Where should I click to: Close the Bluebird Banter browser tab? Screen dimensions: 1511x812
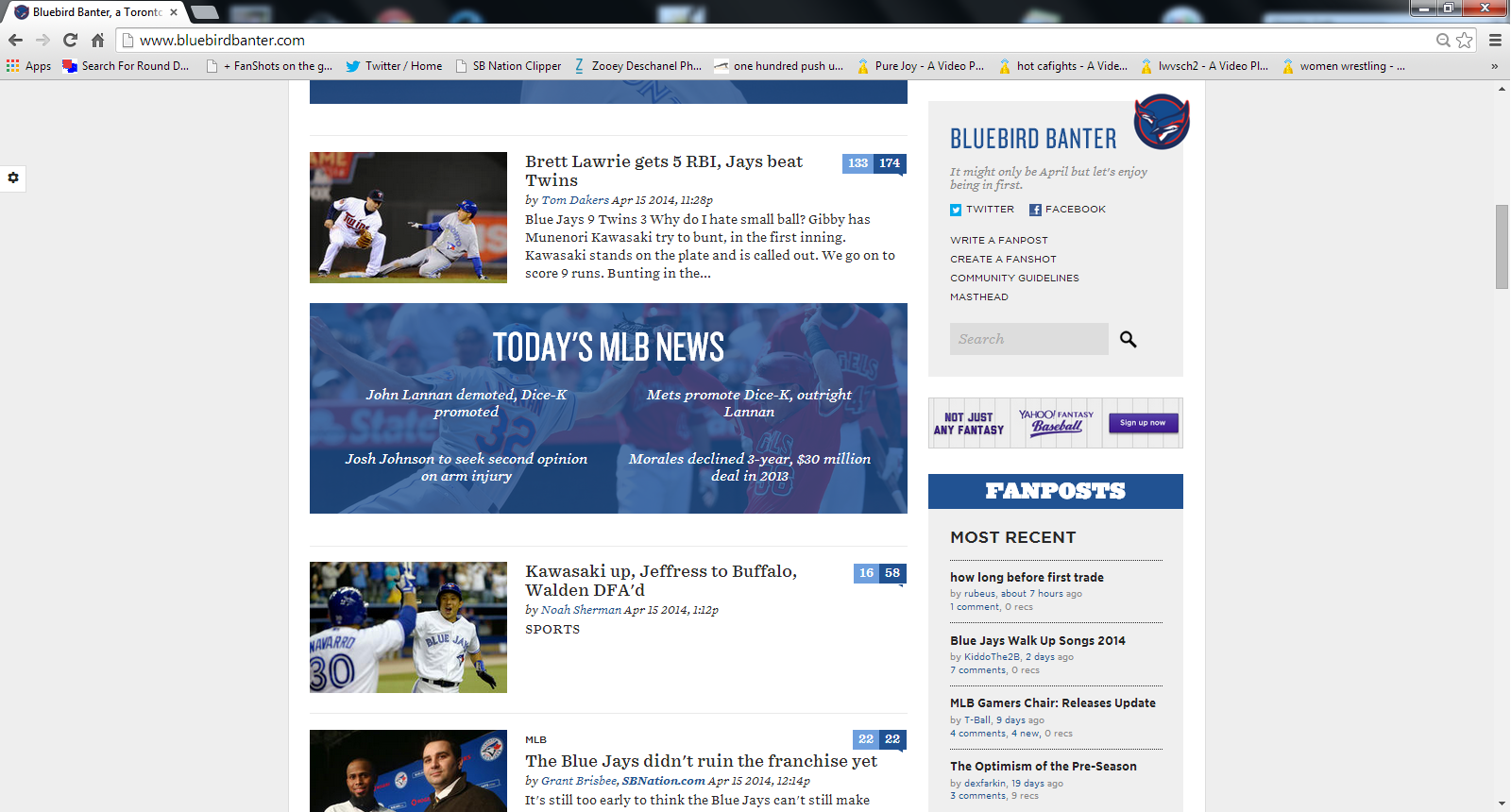coord(174,12)
